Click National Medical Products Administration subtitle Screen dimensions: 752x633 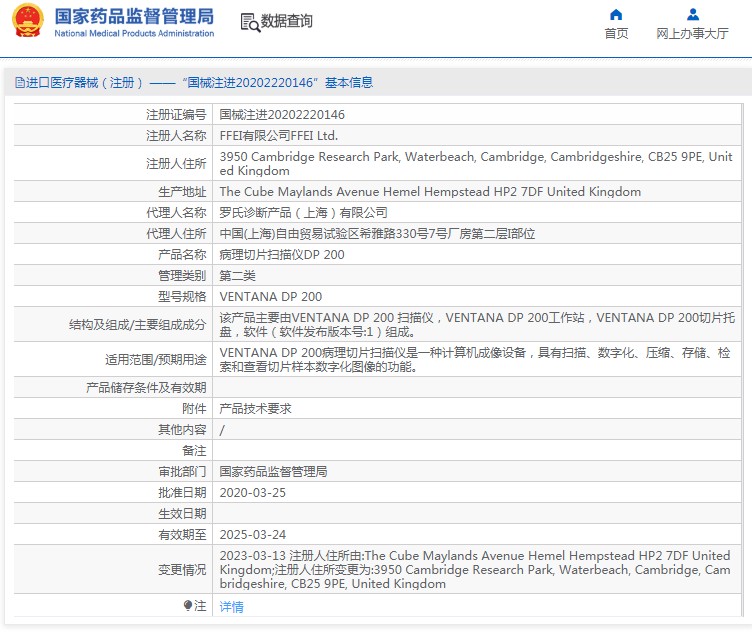pos(134,34)
